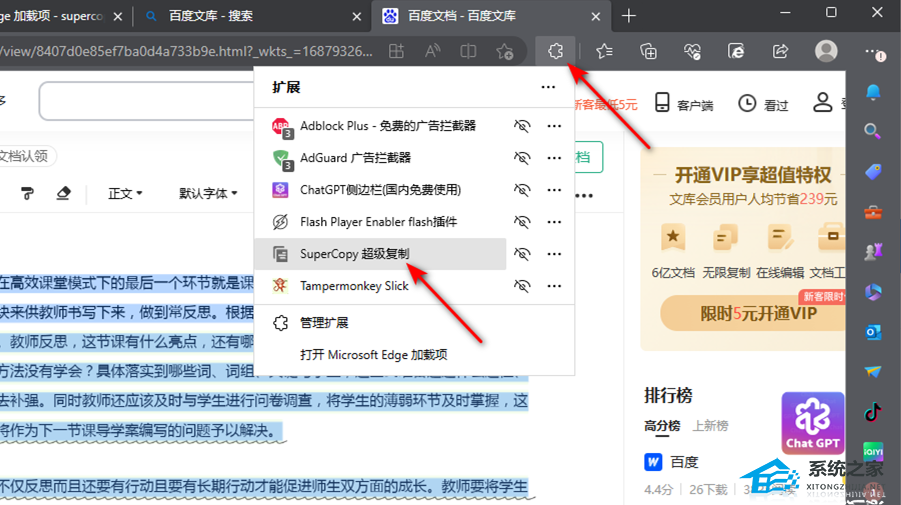Open the sidebar Microsoft 365 icon
The image size is (901, 505).
pyautogui.click(x=873, y=292)
